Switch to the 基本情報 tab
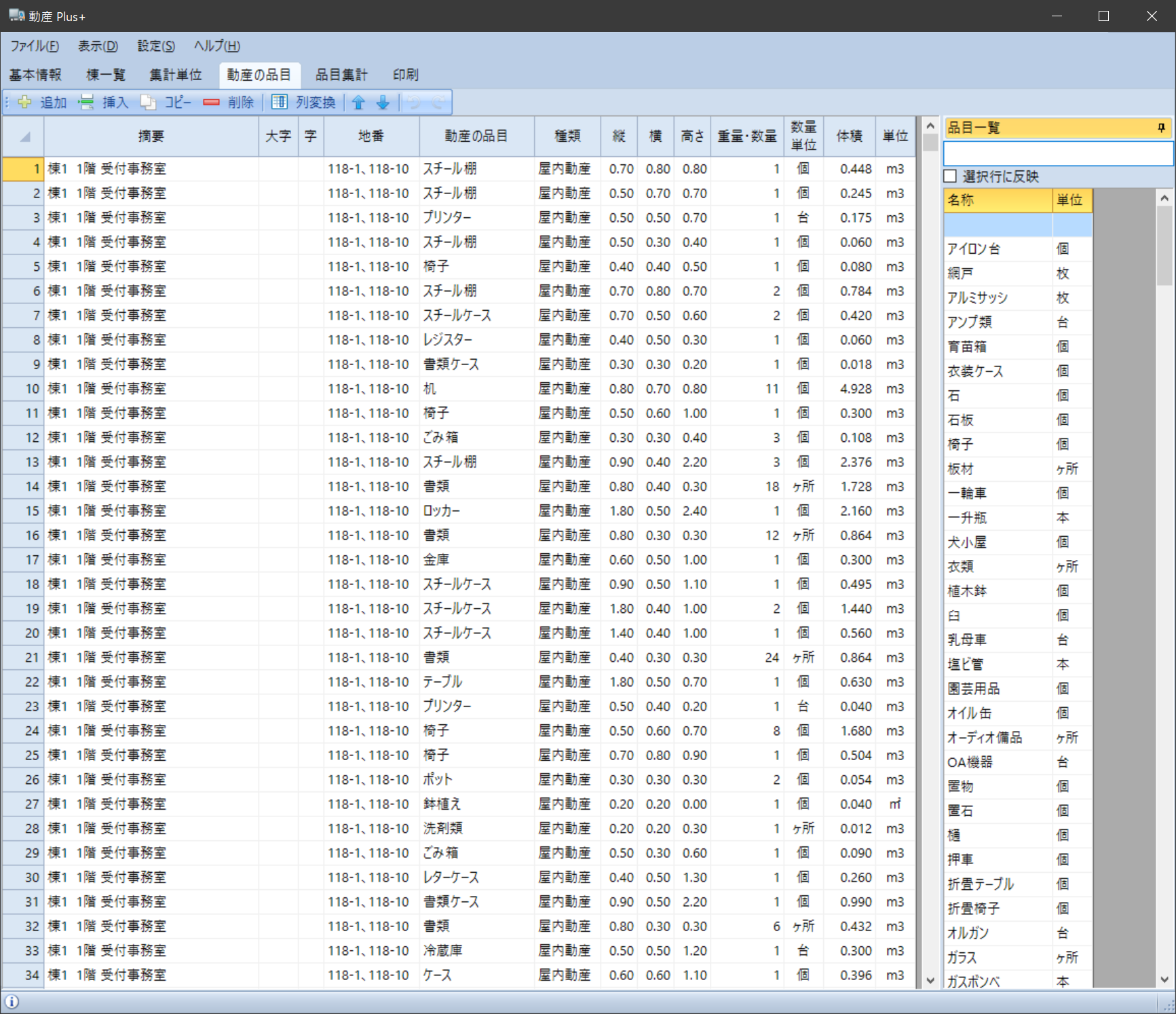The width and height of the screenshot is (1176, 1014). pyautogui.click(x=35, y=75)
